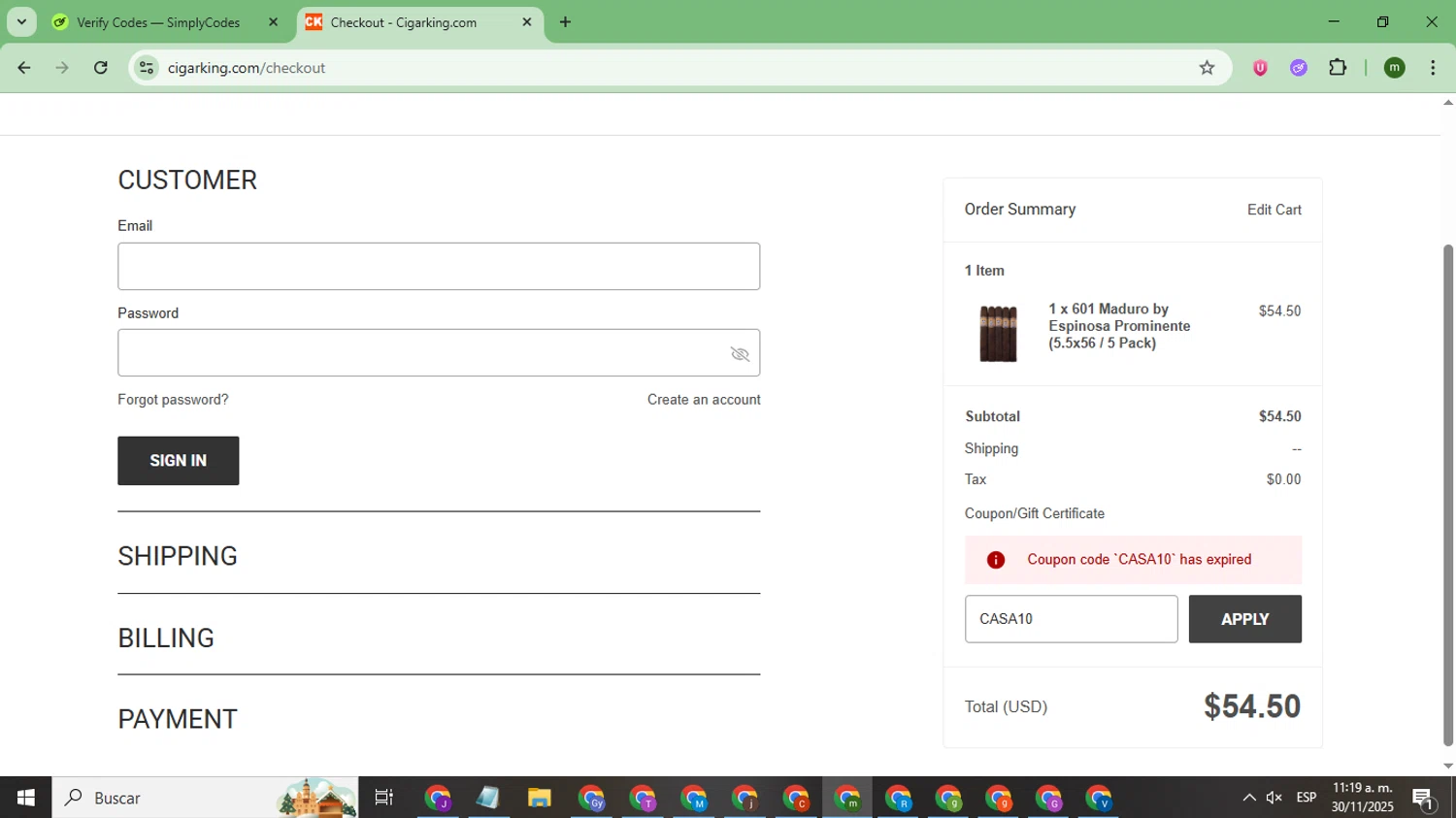Viewport: 1456px width, 818px height.
Task: Click the SIGN IN button
Action: point(179,461)
